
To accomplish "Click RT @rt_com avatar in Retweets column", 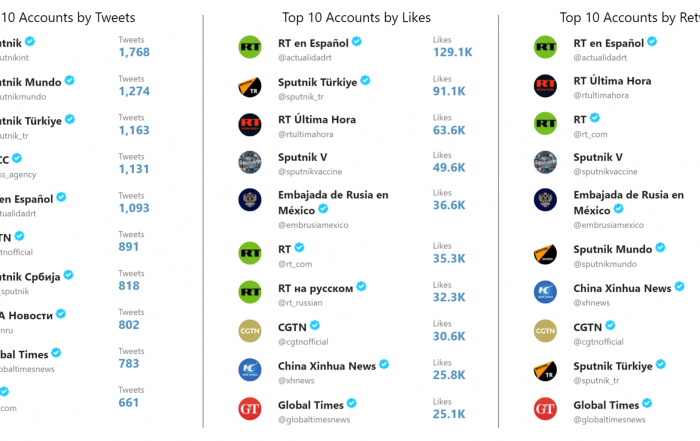I will pyautogui.click(x=545, y=123).
